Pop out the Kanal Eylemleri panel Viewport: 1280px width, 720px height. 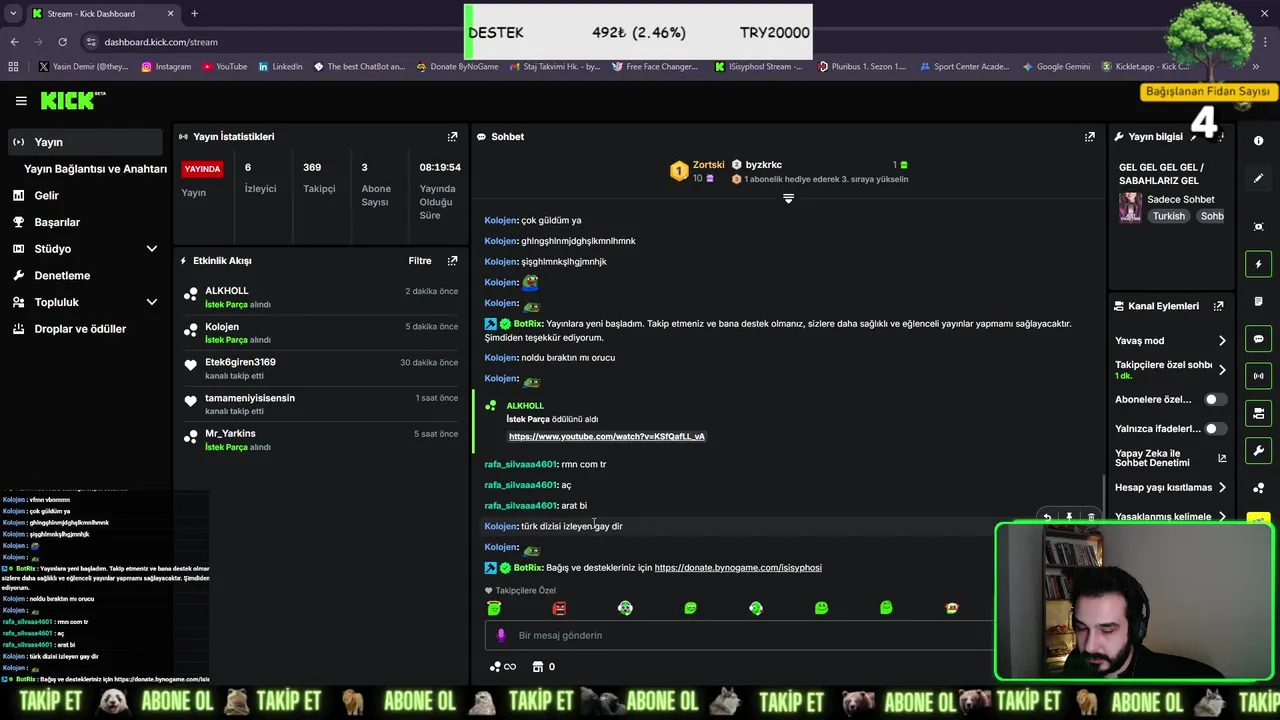1218,306
